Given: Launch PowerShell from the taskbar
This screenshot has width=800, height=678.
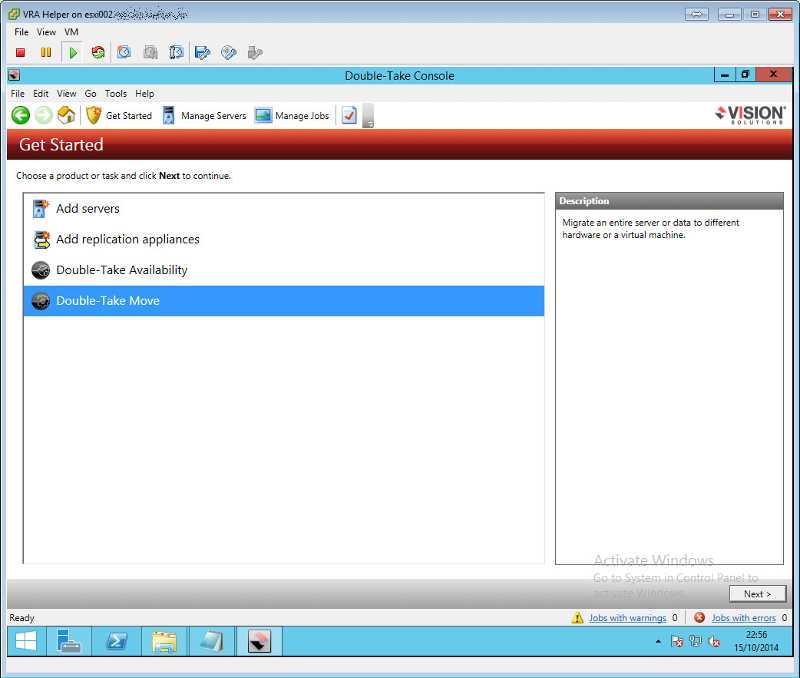Looking at the screenshot, I should coord(116,641).
